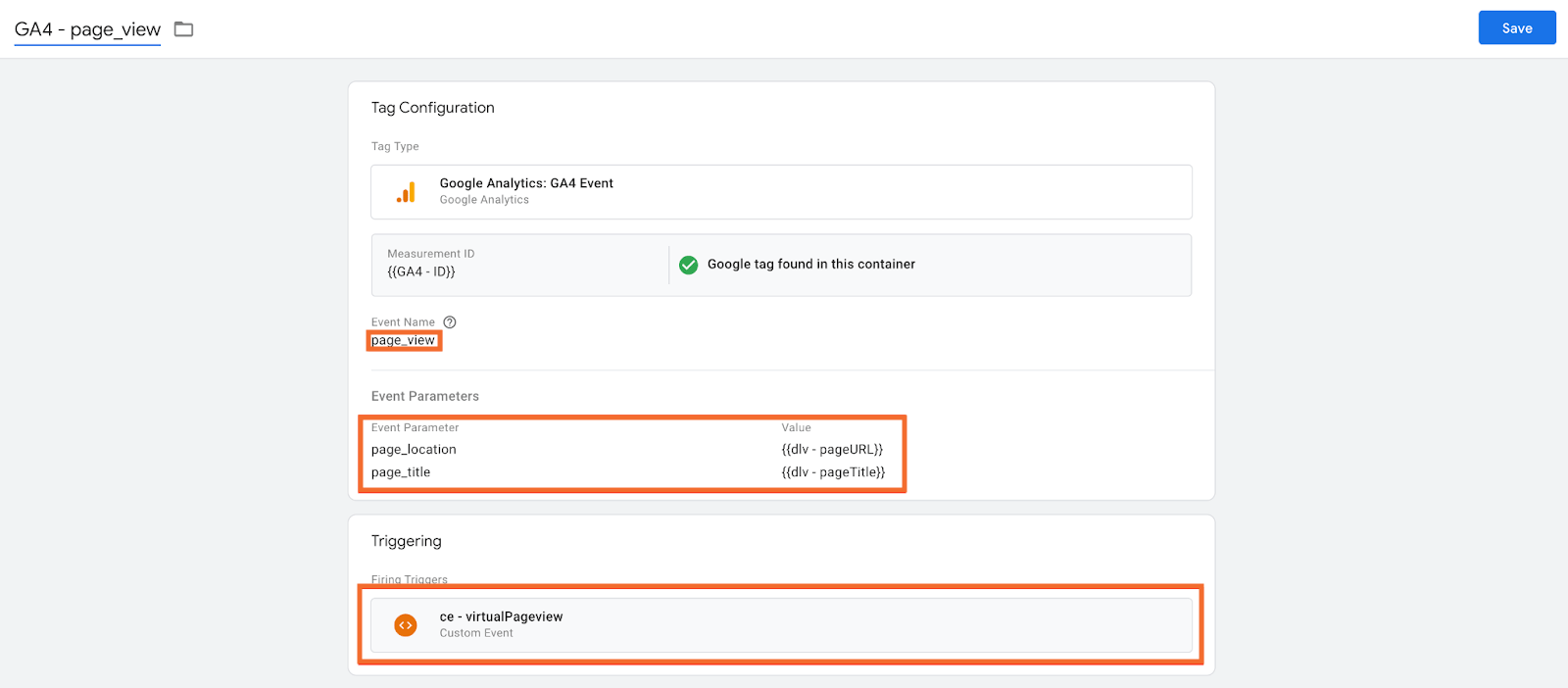Click the orange Custom Event trigger icon
This screenshot has height=688, width=1568.
pyautogui.click(x=406, y=625)
